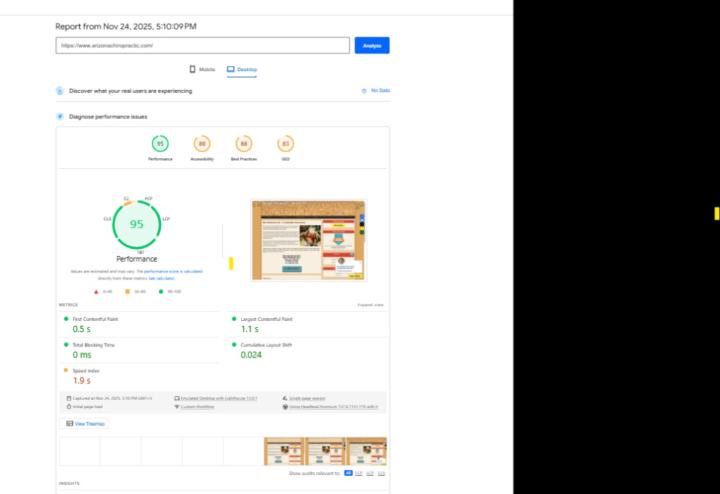This screenshot has width=720, height=494.
Task: Click the calendar icon beside Captured at
Action: [x=69, y=399]
